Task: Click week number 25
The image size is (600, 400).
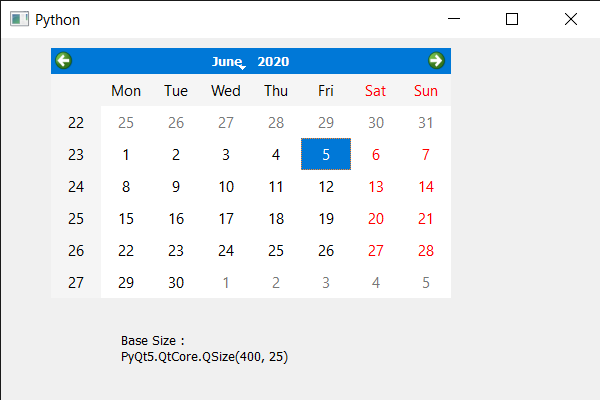Action: point(76,219)
